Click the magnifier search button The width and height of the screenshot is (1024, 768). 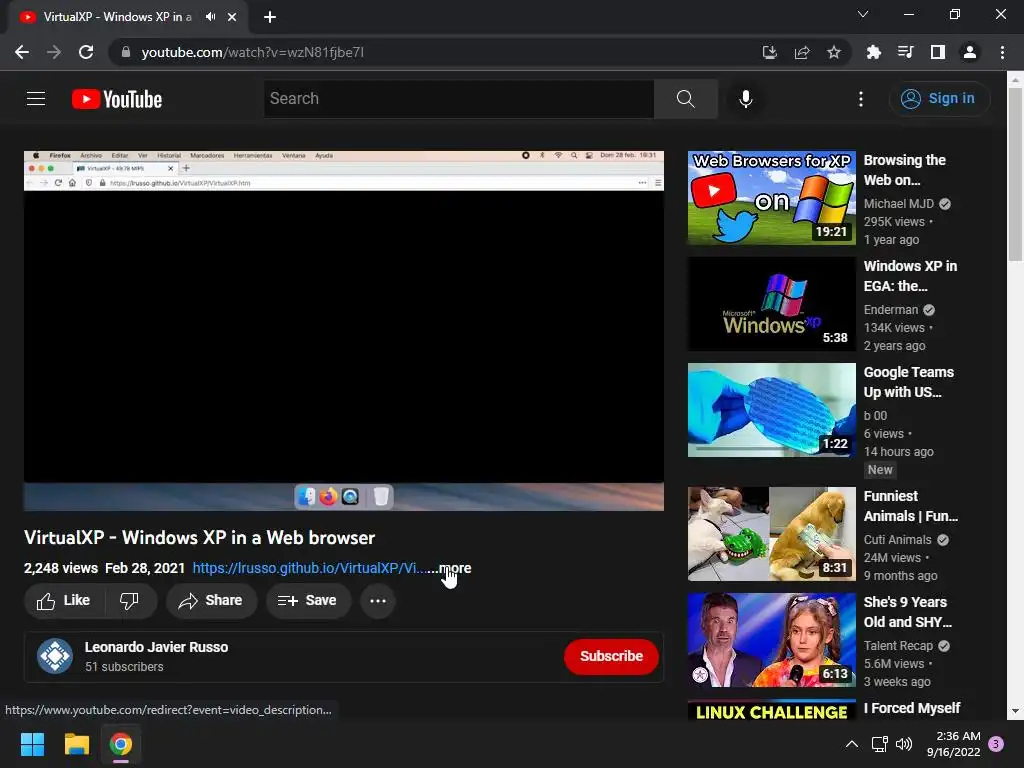(686, 99)
